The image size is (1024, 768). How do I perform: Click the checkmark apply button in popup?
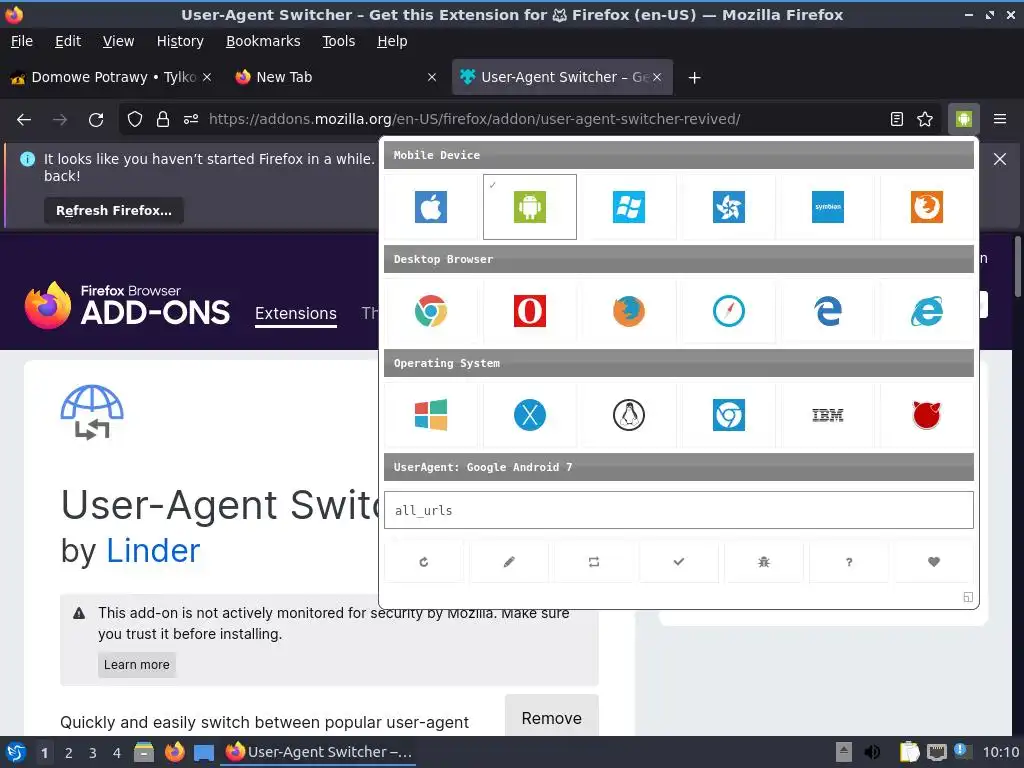[679, 562]
